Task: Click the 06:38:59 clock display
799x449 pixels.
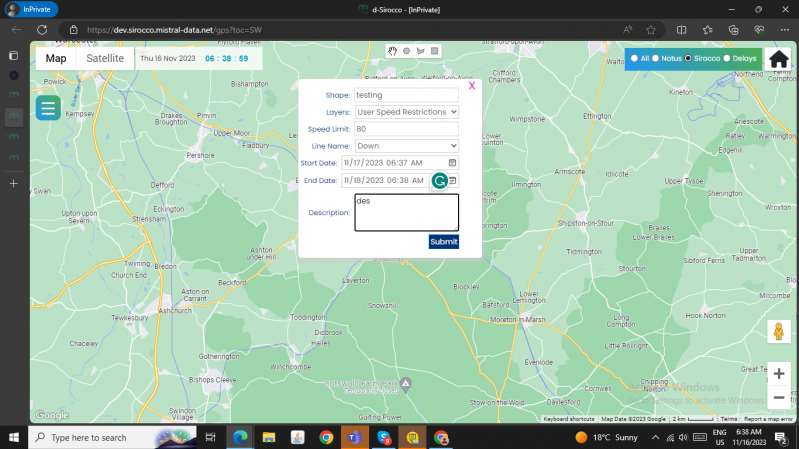Action: coord(227,59)
